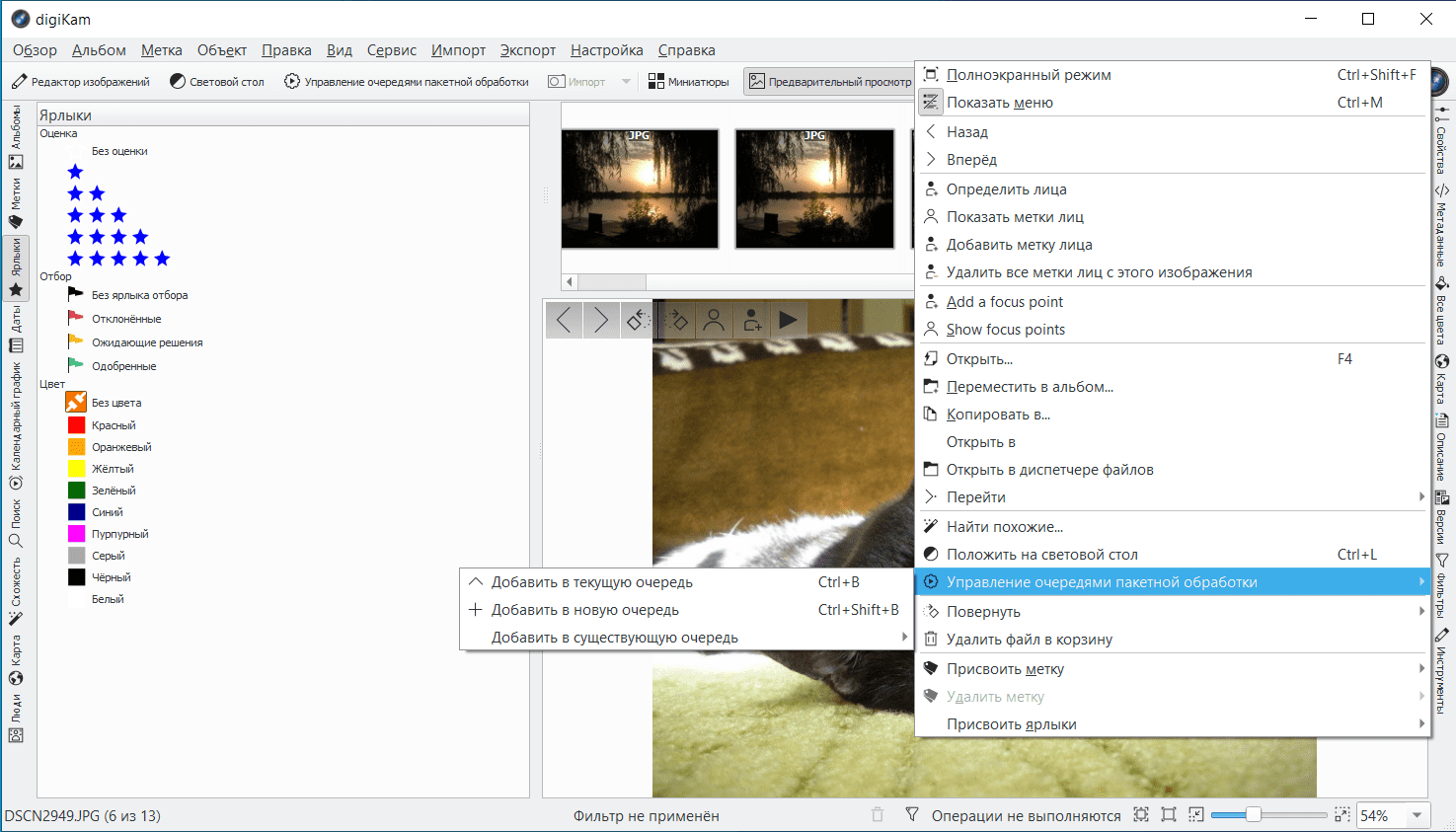Open the Search (Поиск) left sidebar tab
The width and height of the screenshot is (1456, 832).
[x=16, y=522]
